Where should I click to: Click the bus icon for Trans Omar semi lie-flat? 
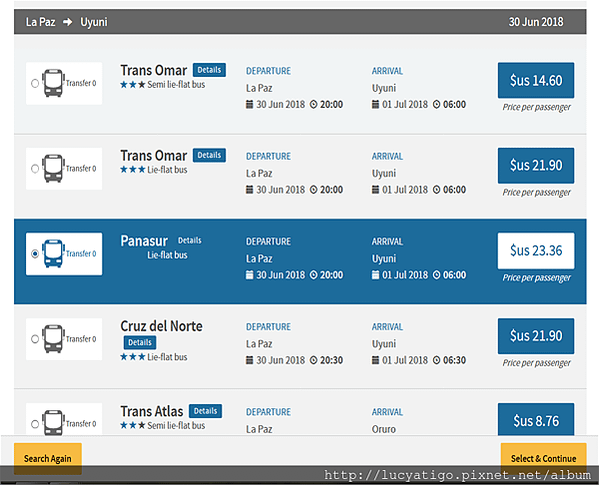(53, 83)
